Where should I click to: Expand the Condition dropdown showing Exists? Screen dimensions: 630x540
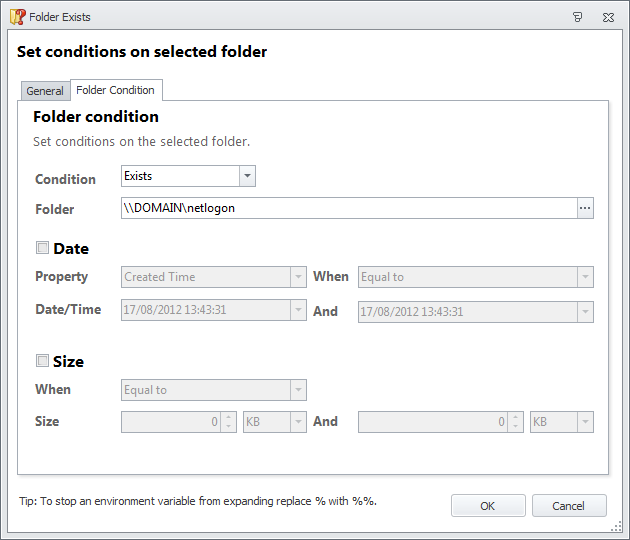tap(247, 176)
